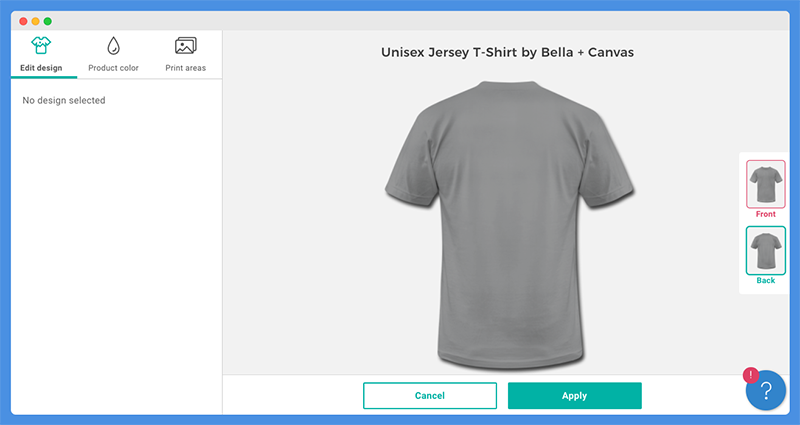This screenshot has height=425, width=800.
Task: Close the window with the red button
Action: (23, 21)
